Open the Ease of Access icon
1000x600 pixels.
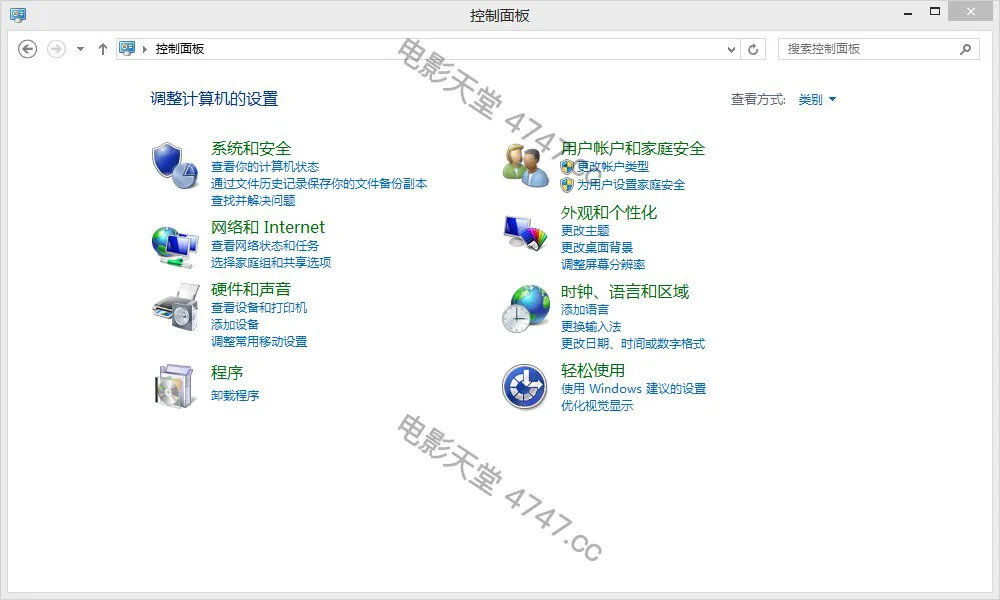pyautogui.click(x=525, y=387)
